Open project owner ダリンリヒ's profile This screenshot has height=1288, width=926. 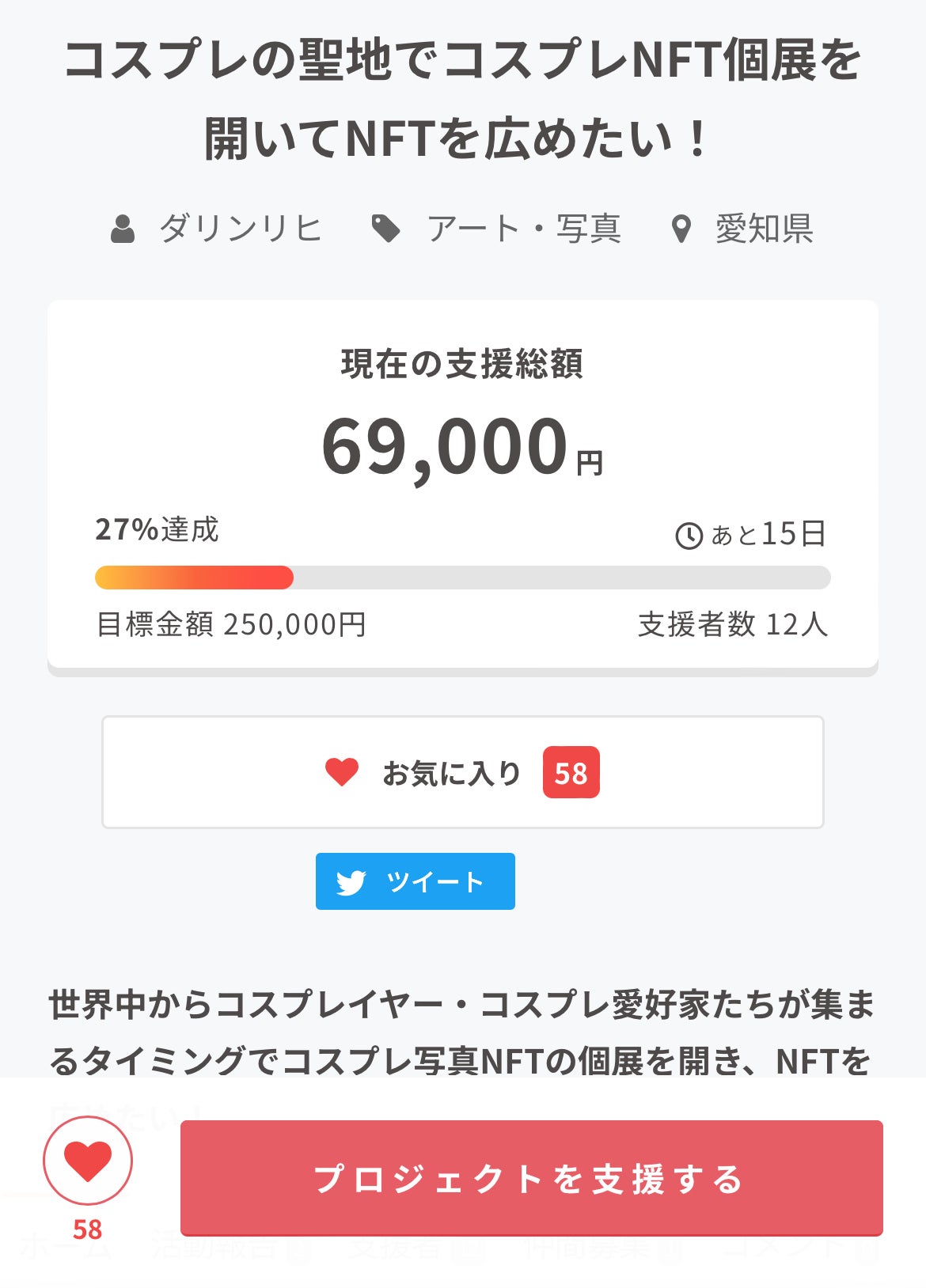(241, 229)
